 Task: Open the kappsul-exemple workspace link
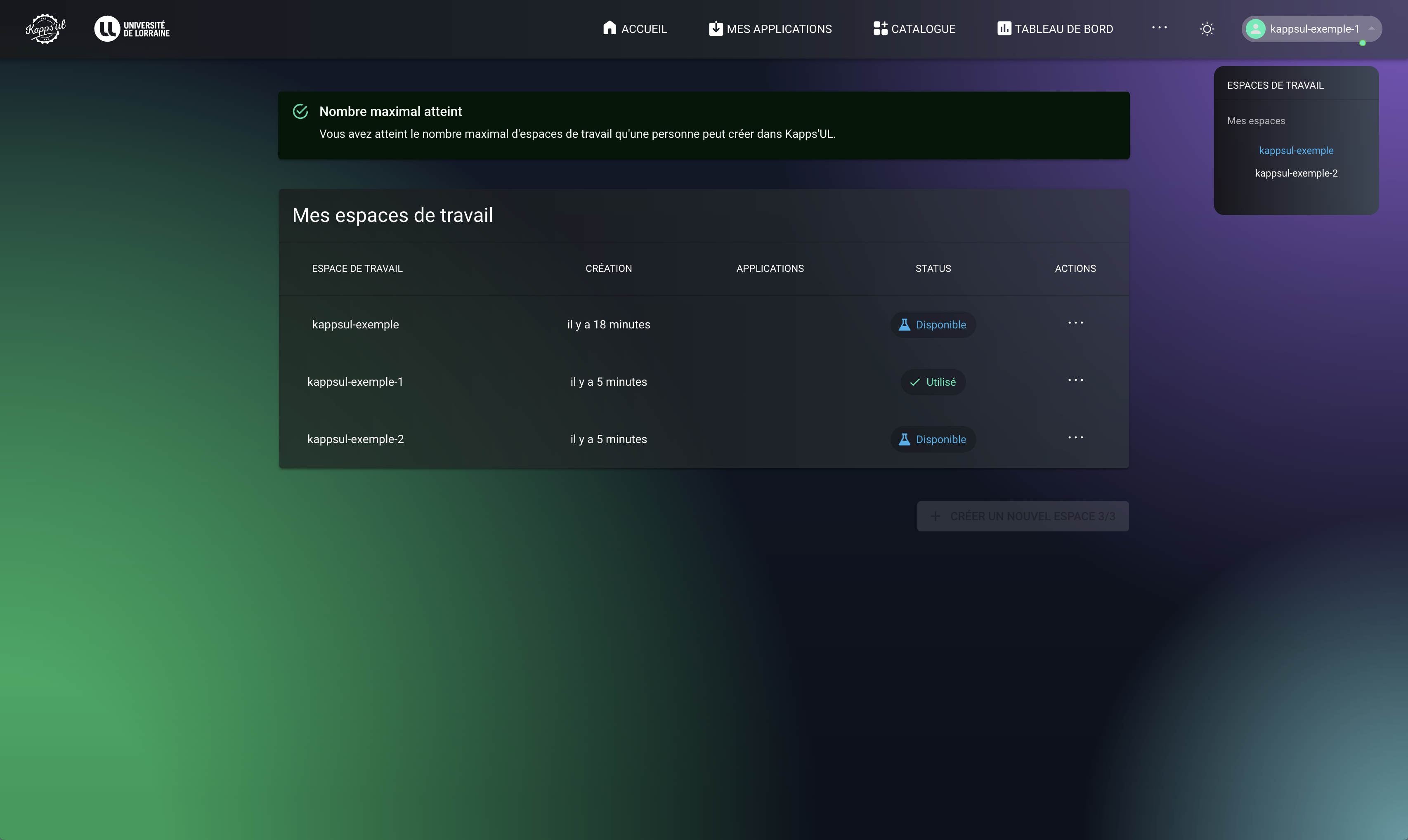[1297, 150]
